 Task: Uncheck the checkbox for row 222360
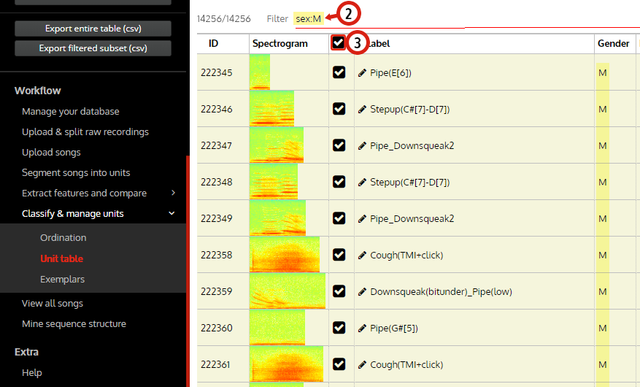[339, 327]
